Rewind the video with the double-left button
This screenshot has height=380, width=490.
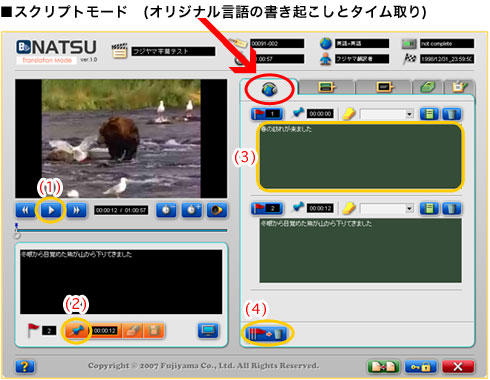(26, 210)
